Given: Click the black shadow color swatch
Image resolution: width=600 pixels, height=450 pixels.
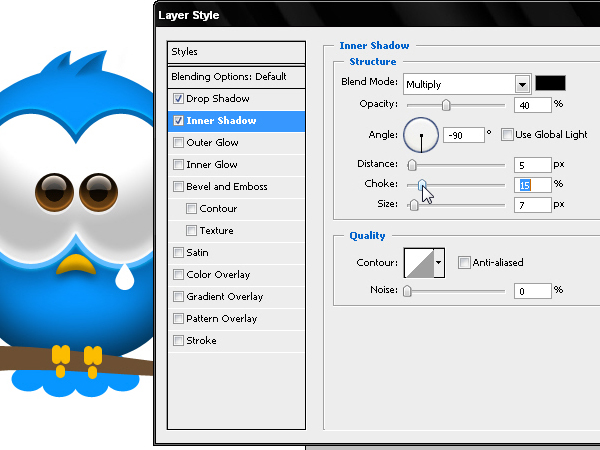Looking at the screenshot, I should tap(550, 84).
